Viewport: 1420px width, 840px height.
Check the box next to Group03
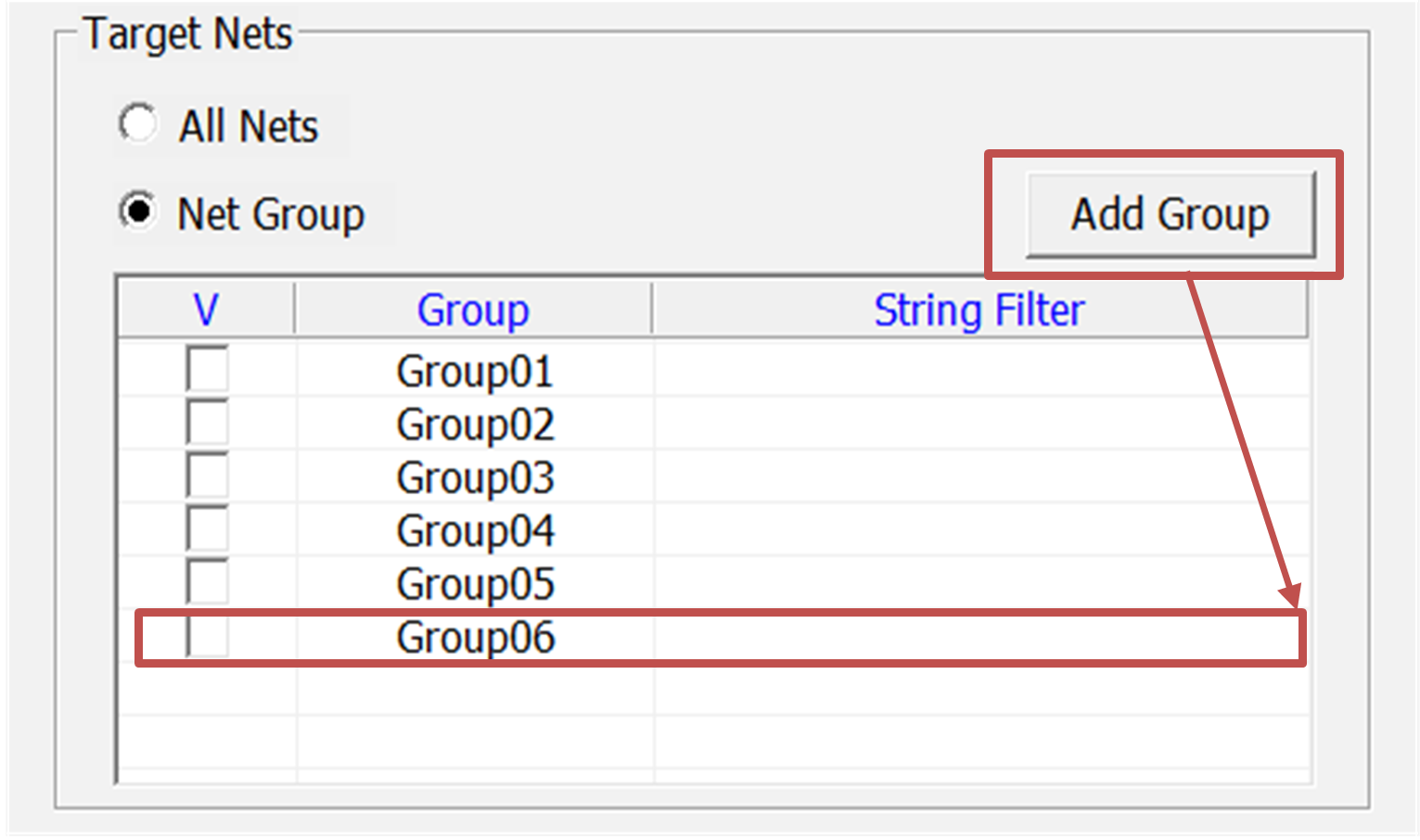coord(207,476)
